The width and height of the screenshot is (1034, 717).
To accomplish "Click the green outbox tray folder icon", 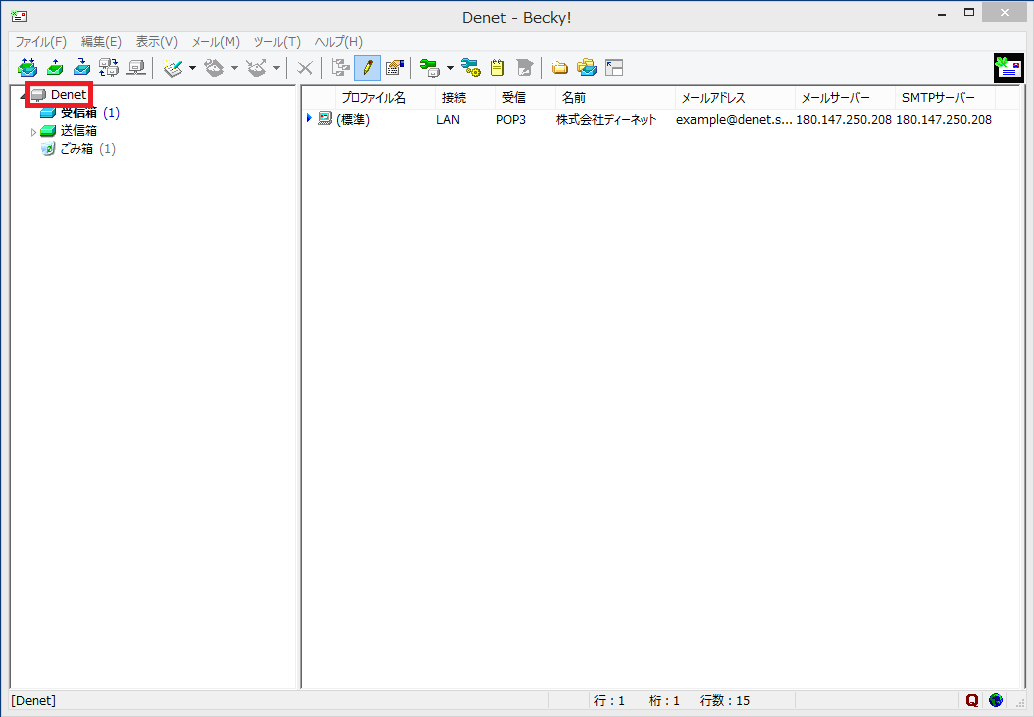I will pos(47,131).
